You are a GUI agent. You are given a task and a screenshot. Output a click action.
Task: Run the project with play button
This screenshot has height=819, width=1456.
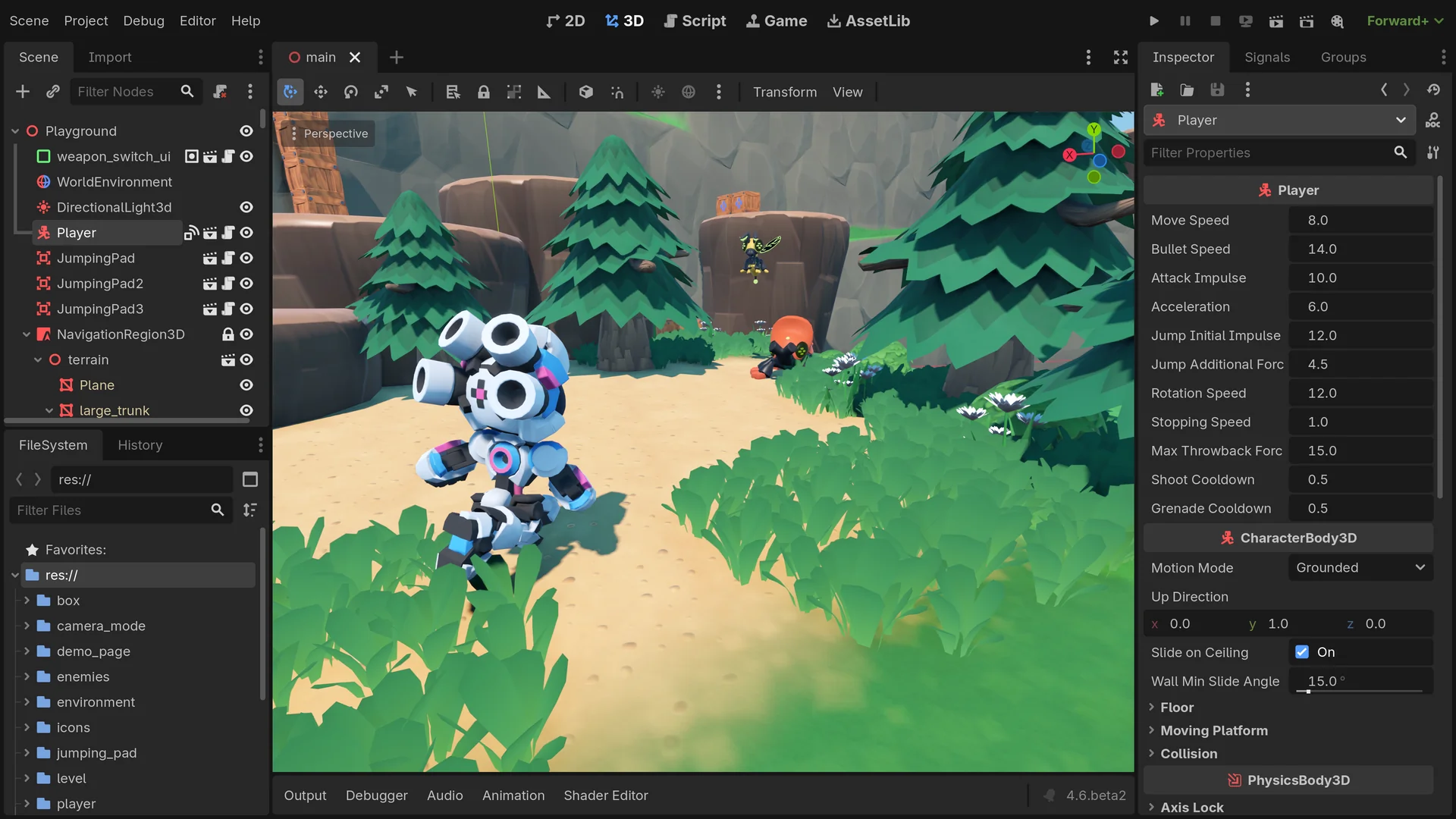pos(1153,20)
